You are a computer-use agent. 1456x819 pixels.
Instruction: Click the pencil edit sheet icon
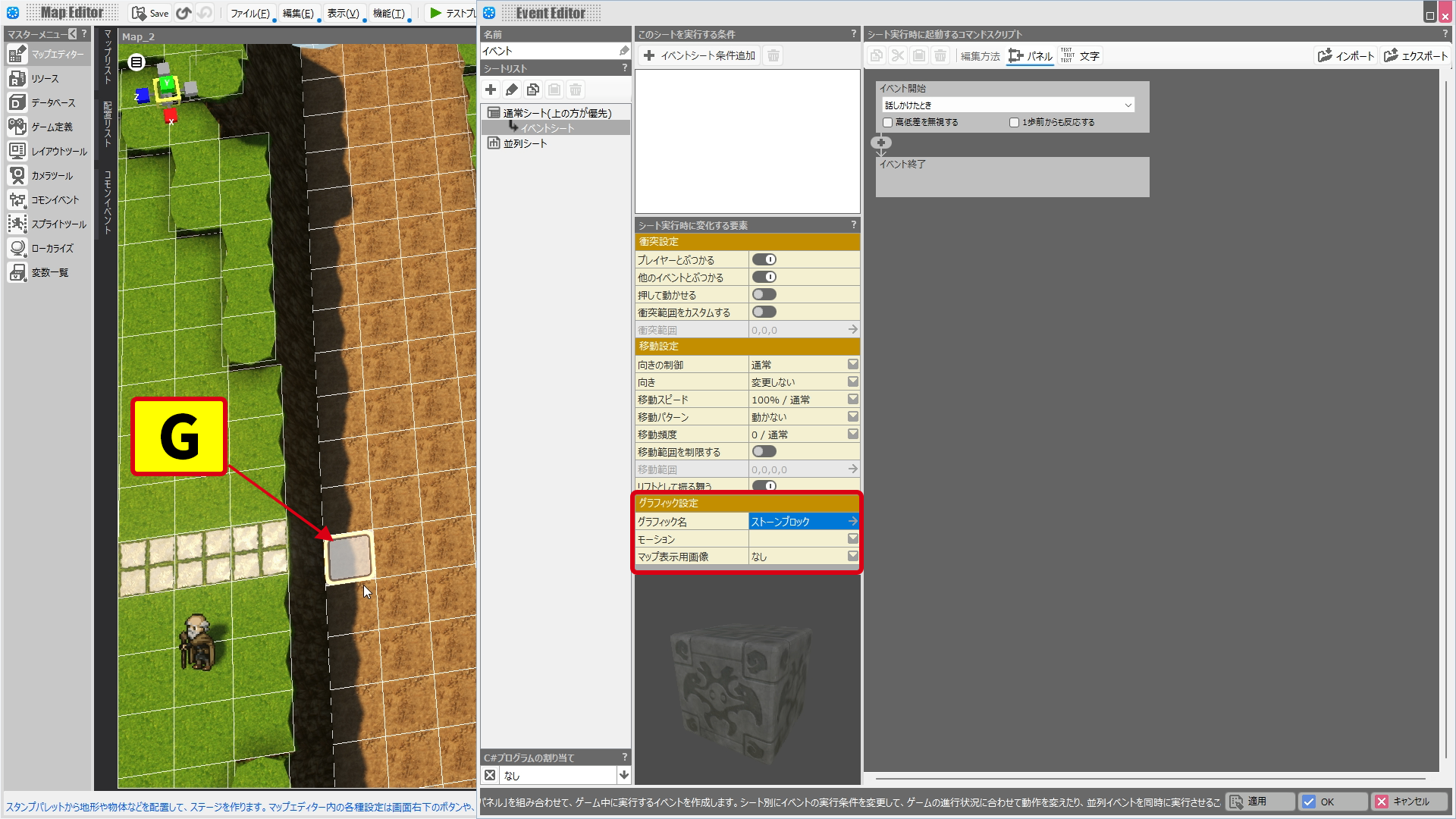click(x=512, y=89)
